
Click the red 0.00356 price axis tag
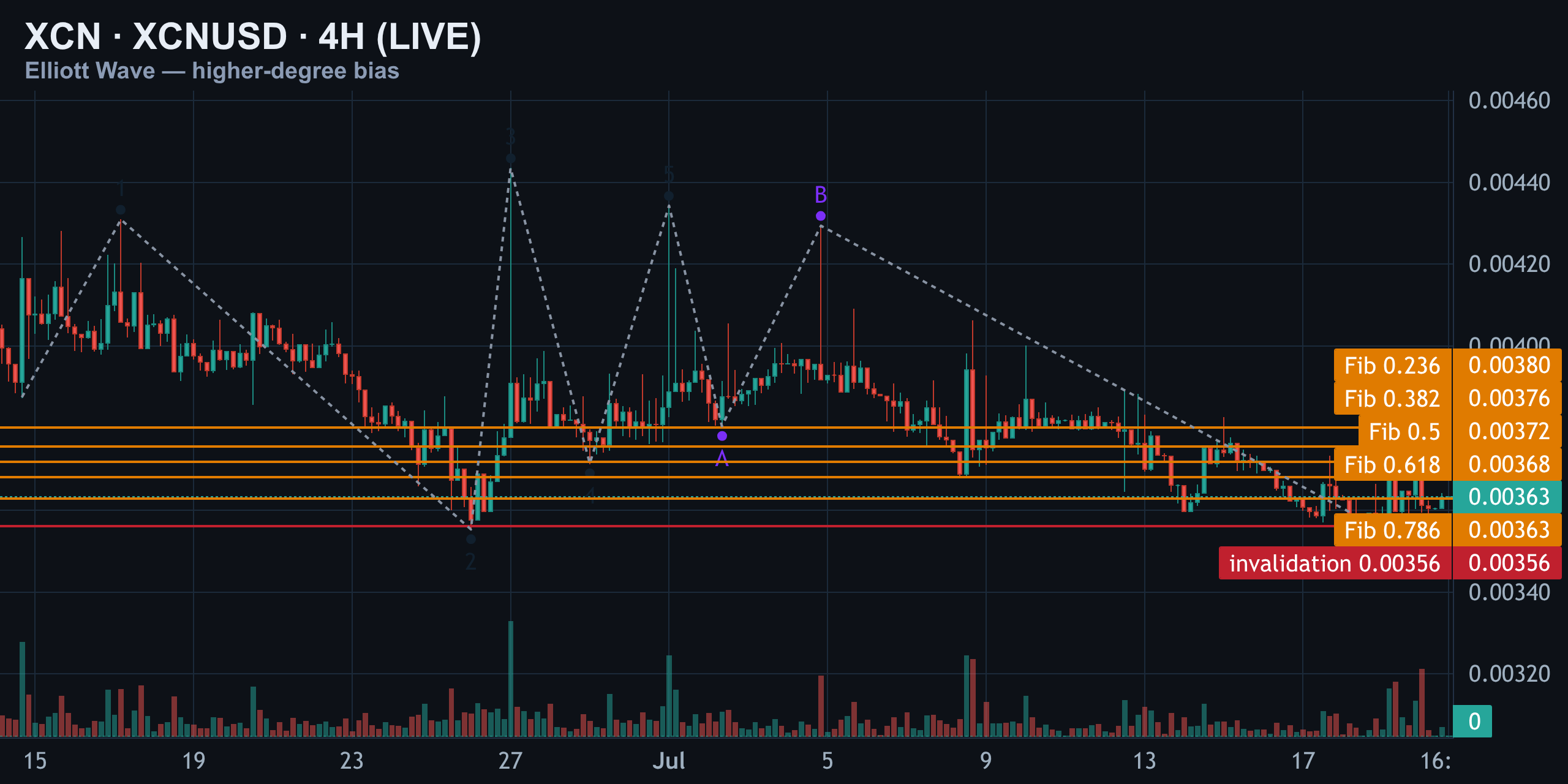tap(1507, 563)
